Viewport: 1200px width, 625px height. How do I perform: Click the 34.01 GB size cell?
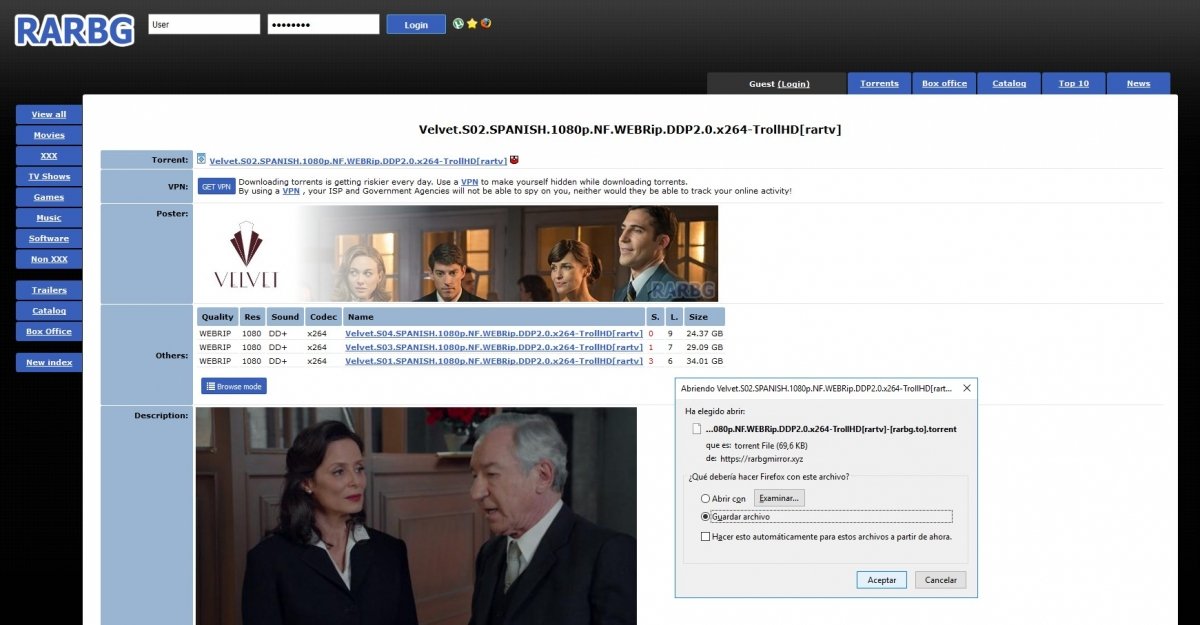point(705,361)
